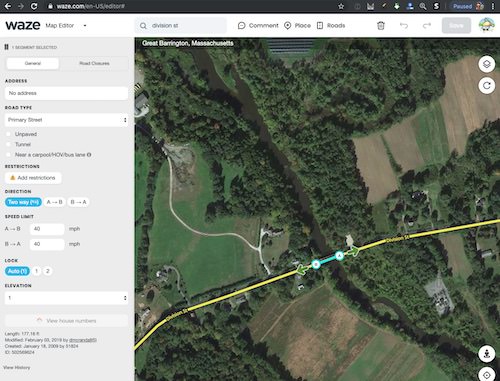Viewport: 500px width, 381px height.
Task: Open View History link
Action: pyautogui.click(x=17, y=367)
